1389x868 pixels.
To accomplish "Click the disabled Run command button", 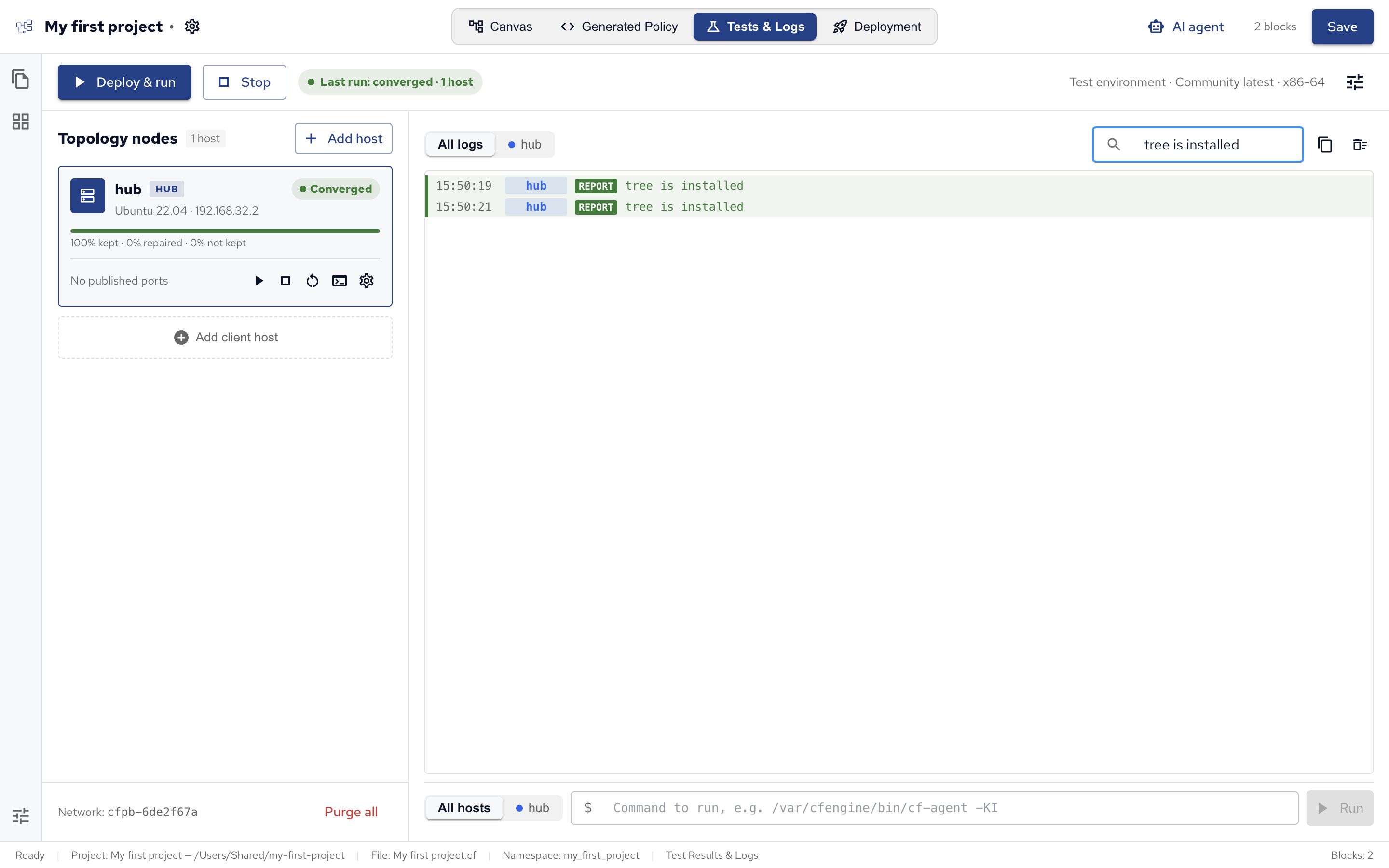I will pyautogui.click(x=1340, y=808).
